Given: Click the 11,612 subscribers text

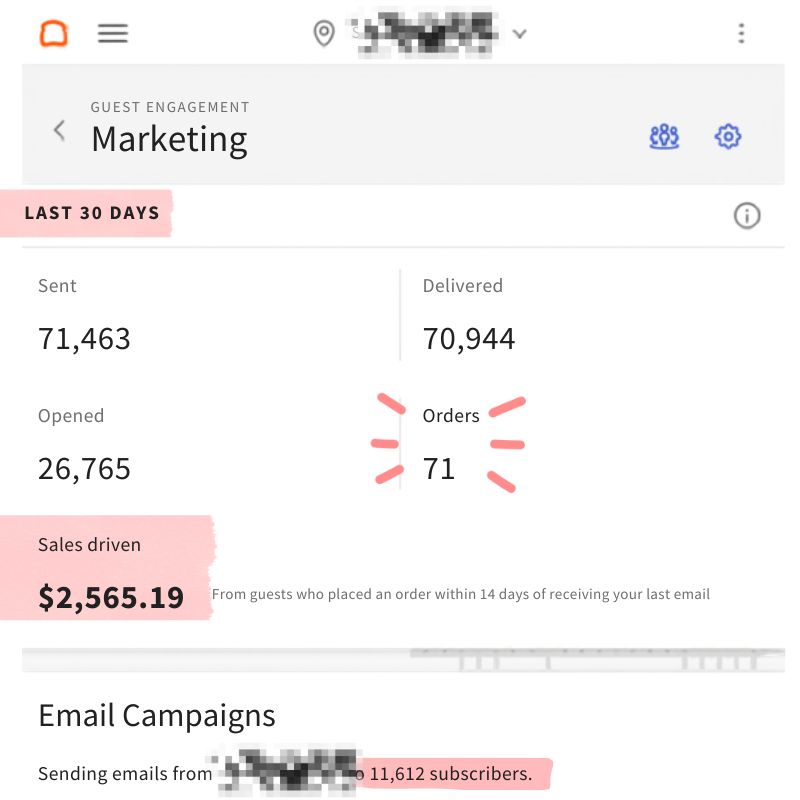Looking at the screenshot, I should click(451, 774).
